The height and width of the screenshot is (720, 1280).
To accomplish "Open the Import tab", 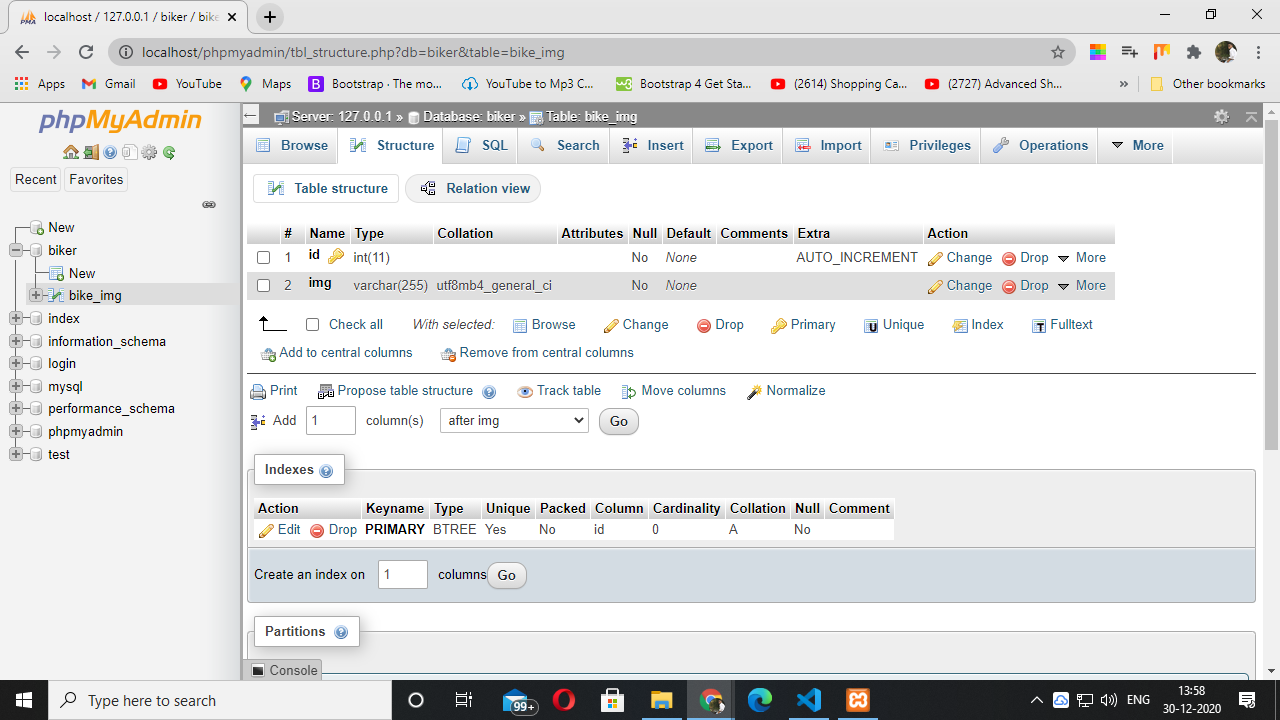I will click(828, 145).
